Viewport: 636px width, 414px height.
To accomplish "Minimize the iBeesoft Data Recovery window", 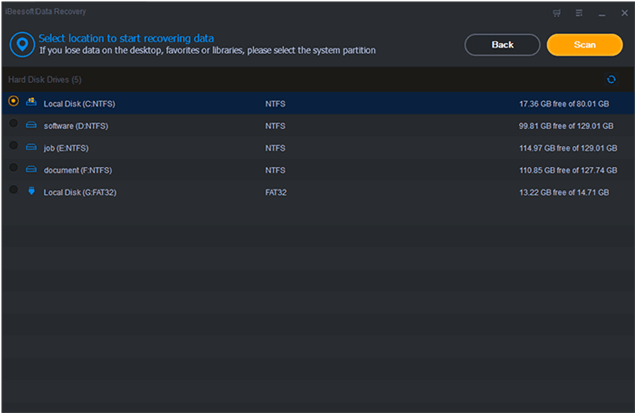I will [602, 13].
